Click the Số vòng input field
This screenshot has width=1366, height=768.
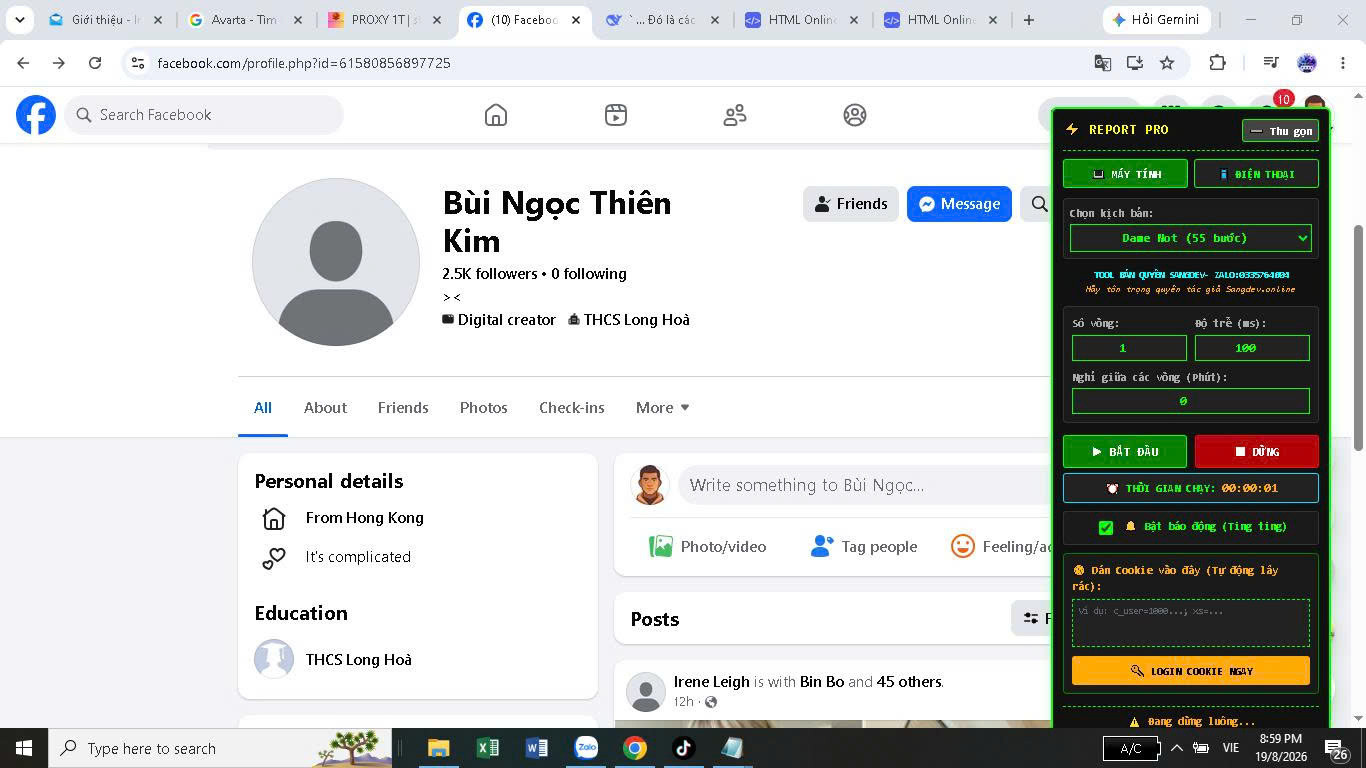pos(1129,348)
